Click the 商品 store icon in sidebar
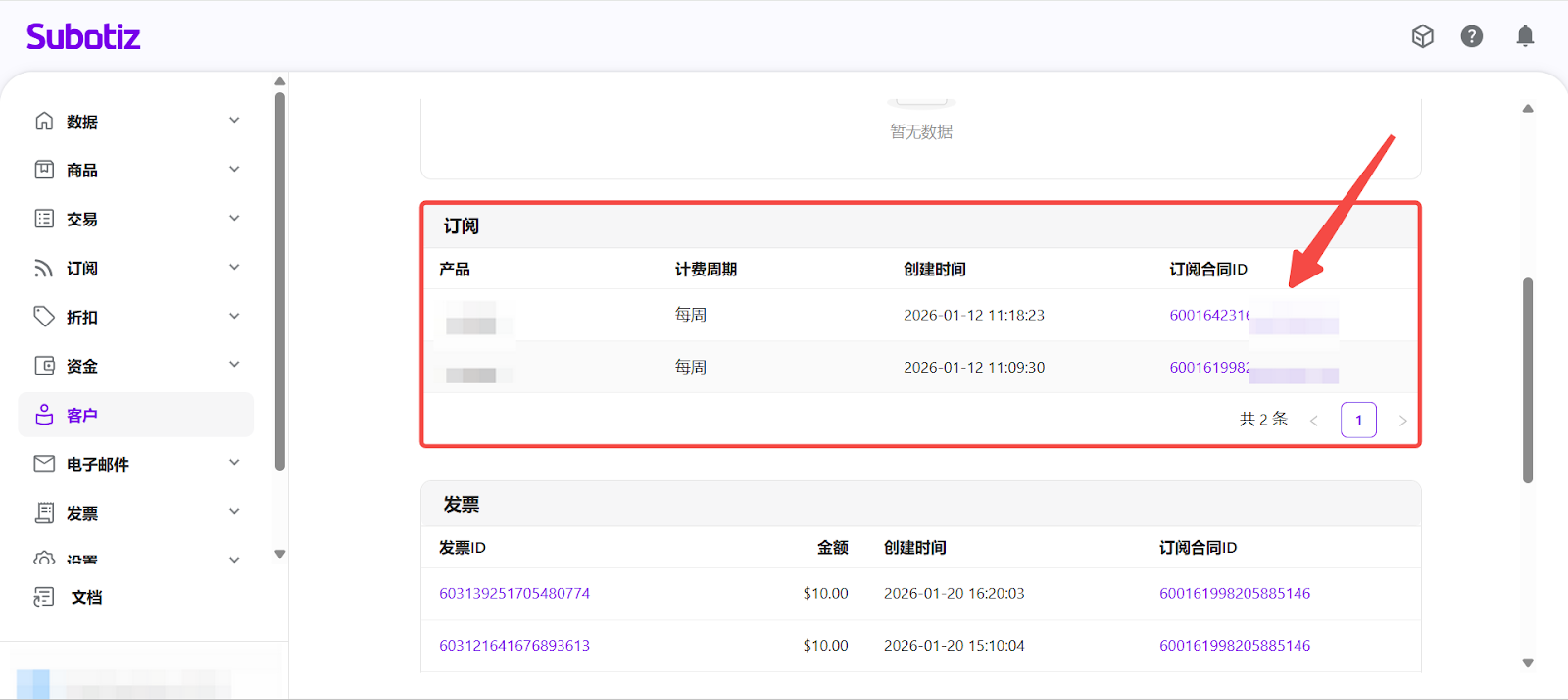The height and width of the screenshot is (700, 1568). click(x=44, y=170)
